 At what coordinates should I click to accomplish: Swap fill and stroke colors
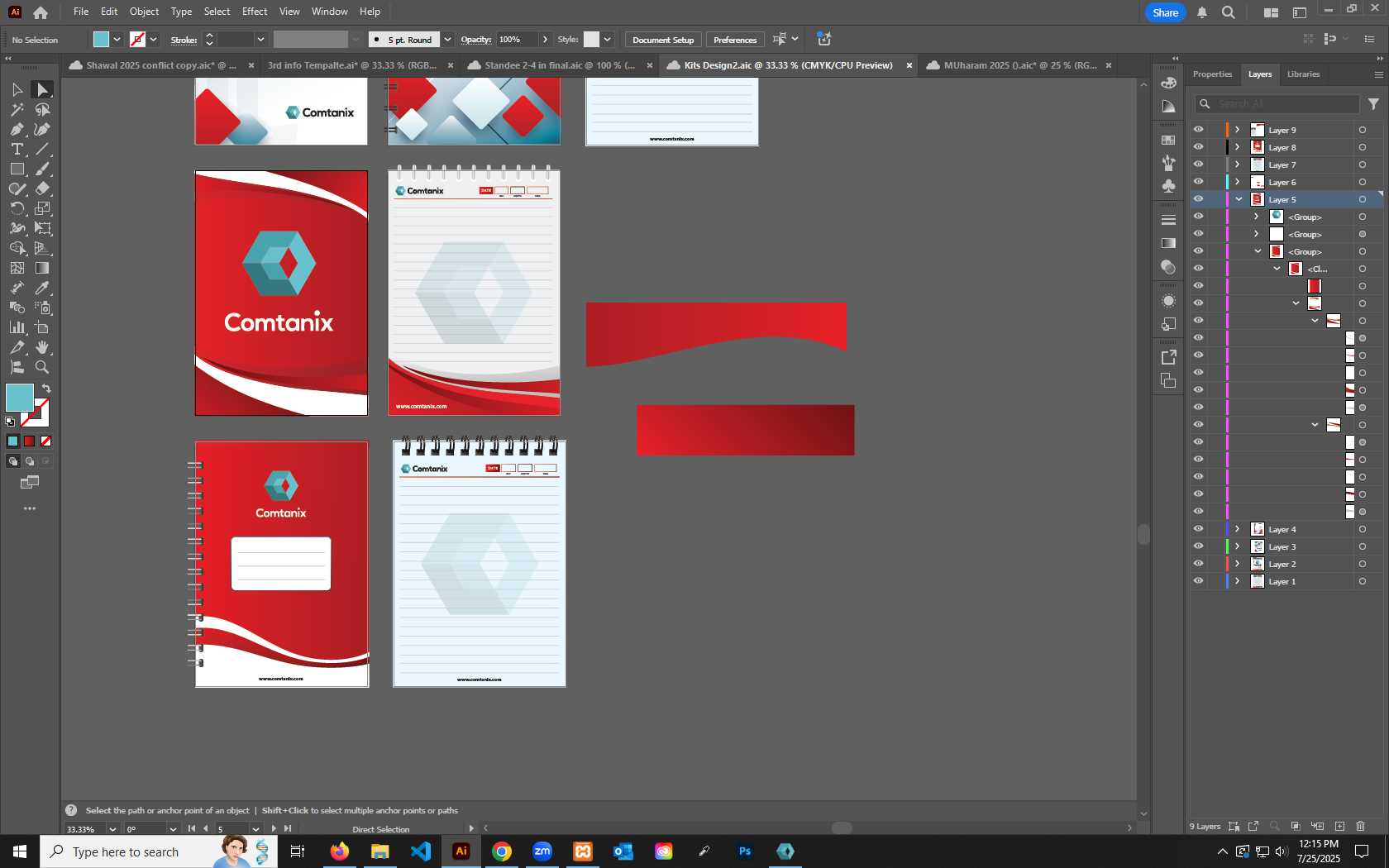pos(46,389)
